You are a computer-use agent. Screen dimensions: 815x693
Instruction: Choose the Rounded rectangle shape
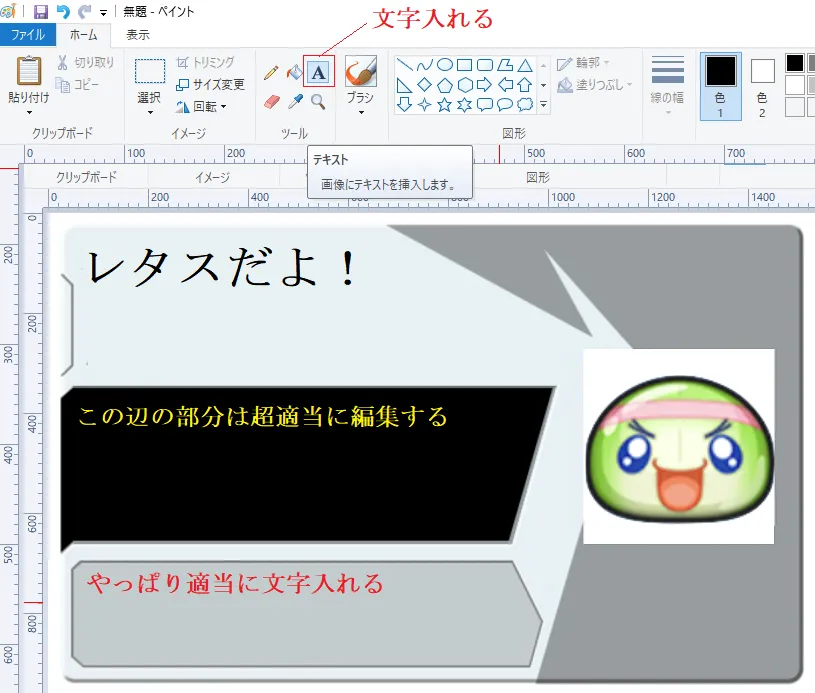tap(484, 65)
